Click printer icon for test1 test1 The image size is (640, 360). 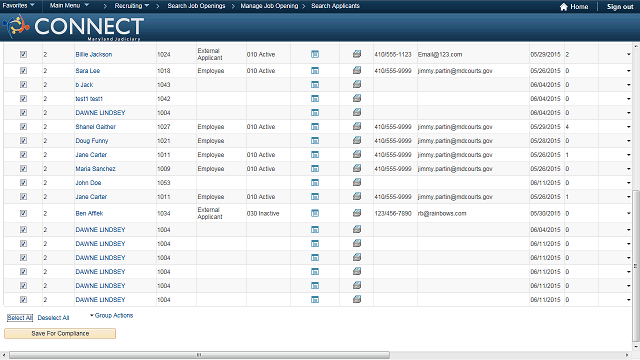click(357, 98)
